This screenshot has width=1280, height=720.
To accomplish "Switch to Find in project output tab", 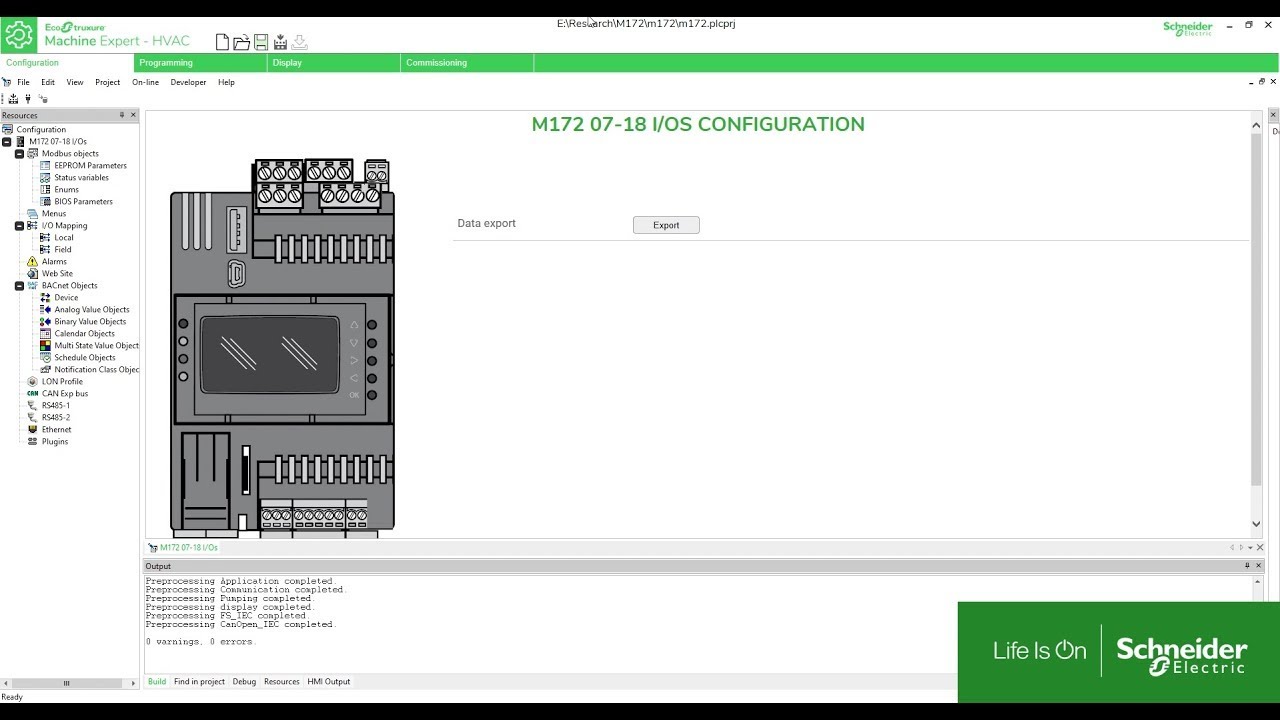I will (199, 682).
